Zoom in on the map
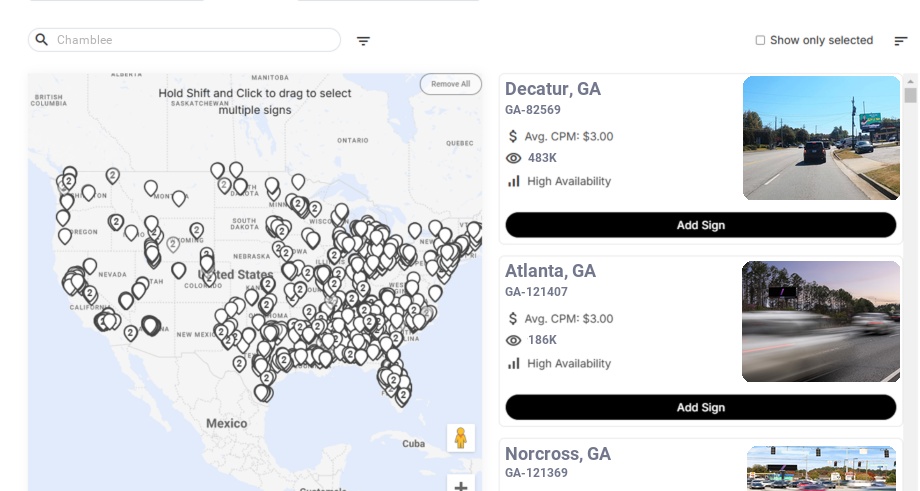Viewport: 920px width, 491px height. [x=461, y=487]
